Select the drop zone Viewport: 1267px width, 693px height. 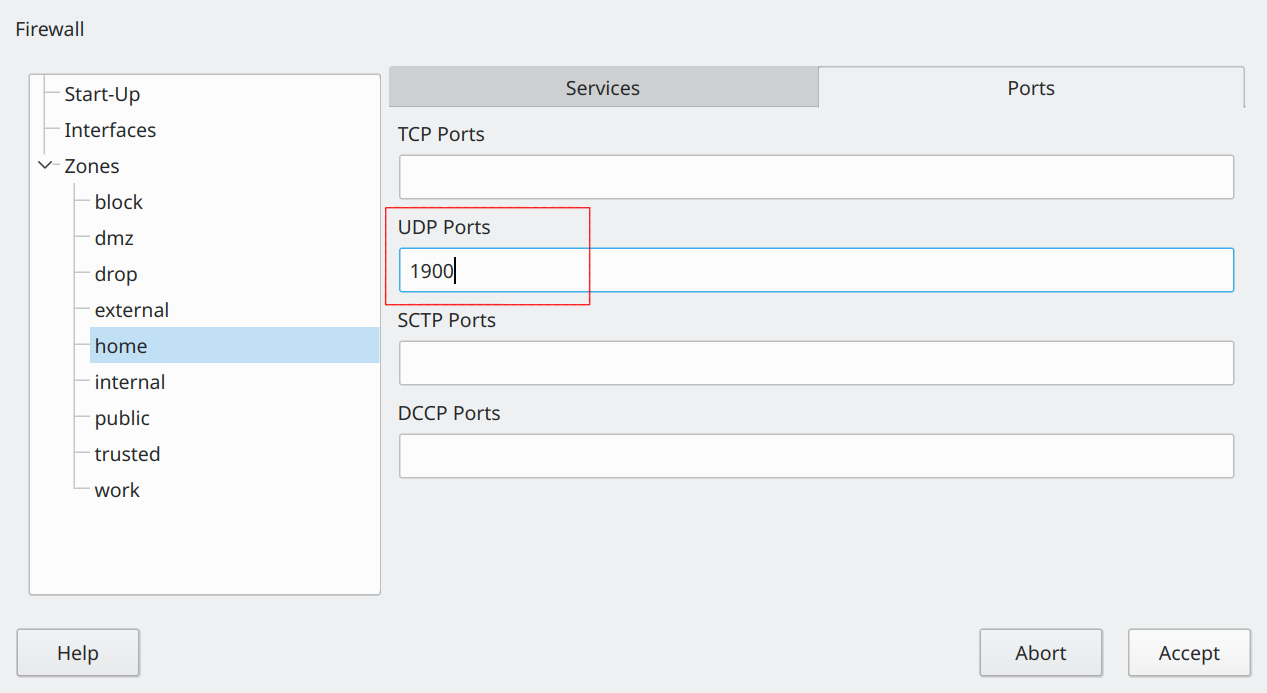point(115,273)
